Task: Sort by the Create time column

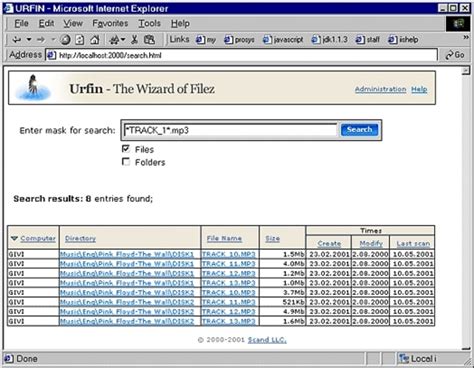Action: point(329,244)
